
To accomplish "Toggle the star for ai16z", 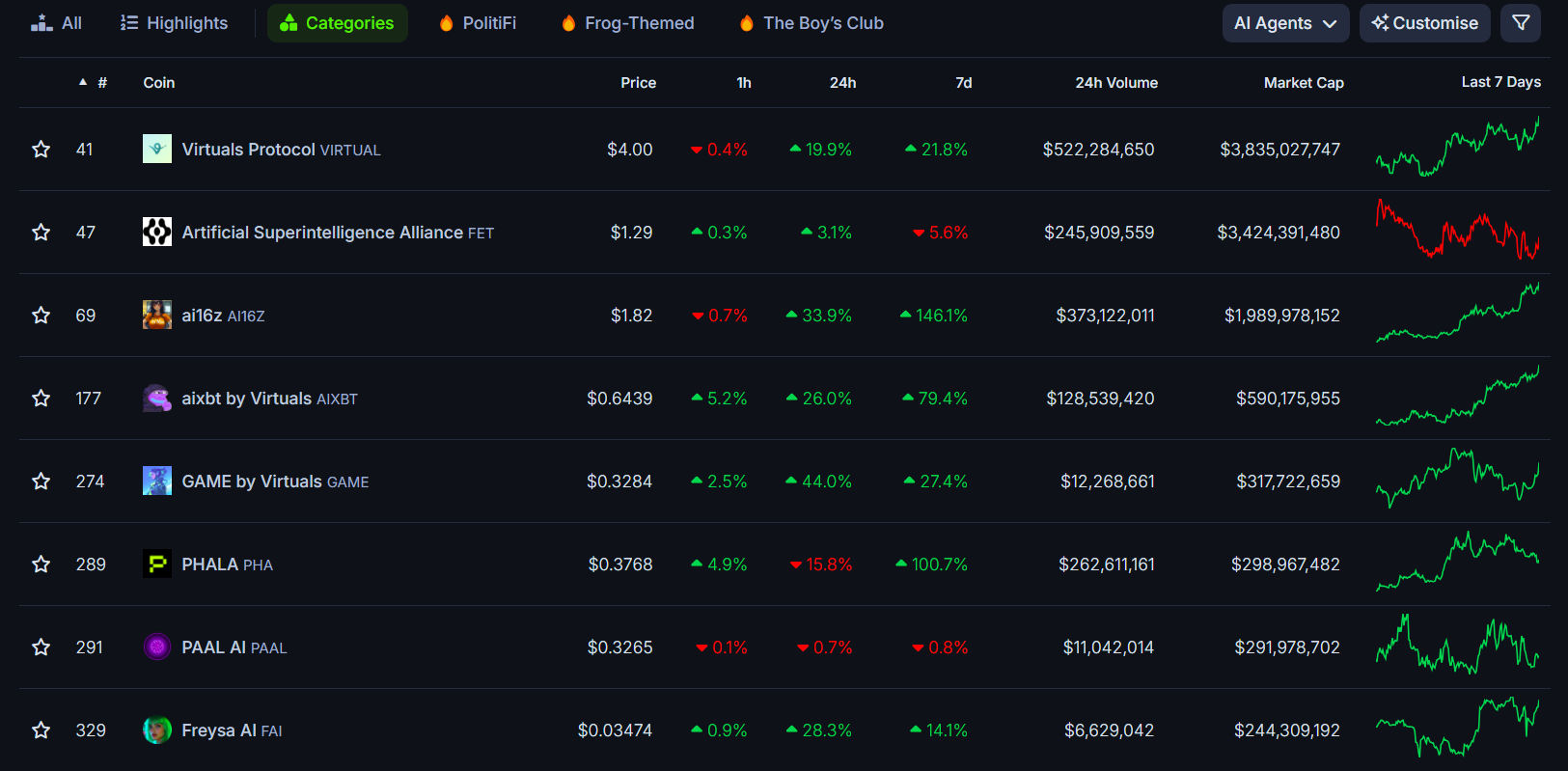I will click(41, 316).
